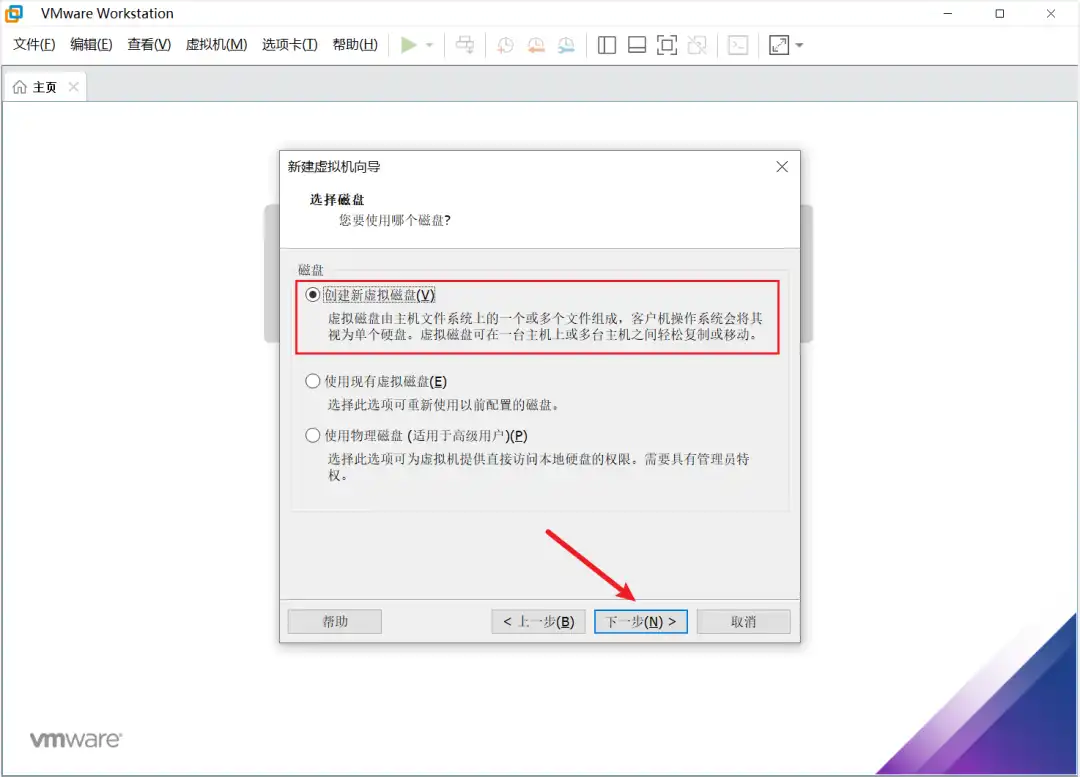Image resolution: width=1080 pixels, height=777 pixels.
Task: Close the 主页 tab
Action: point(73,87)
